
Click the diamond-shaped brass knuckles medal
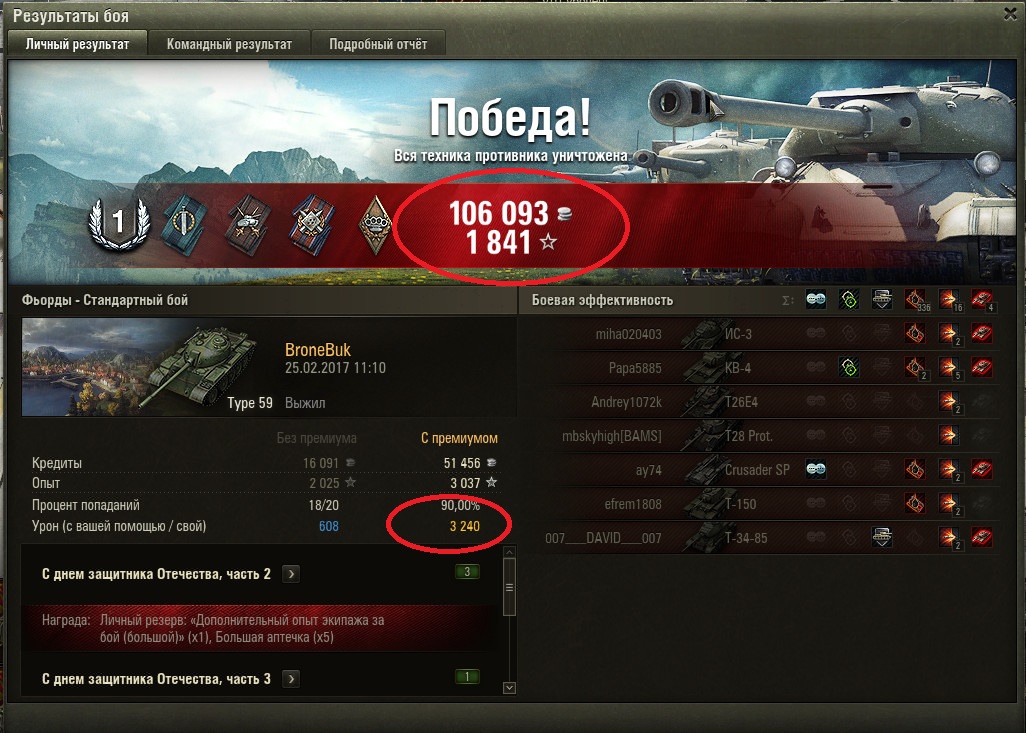376,225
